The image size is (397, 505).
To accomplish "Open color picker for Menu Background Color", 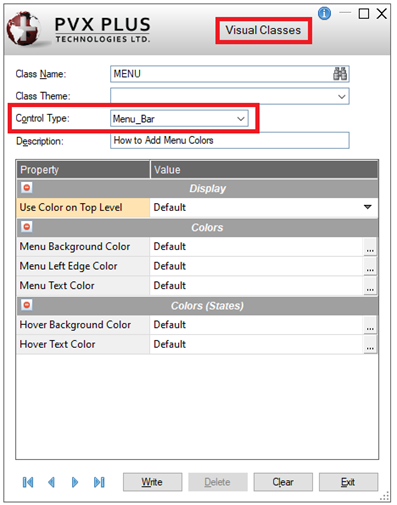I will 370,247.
